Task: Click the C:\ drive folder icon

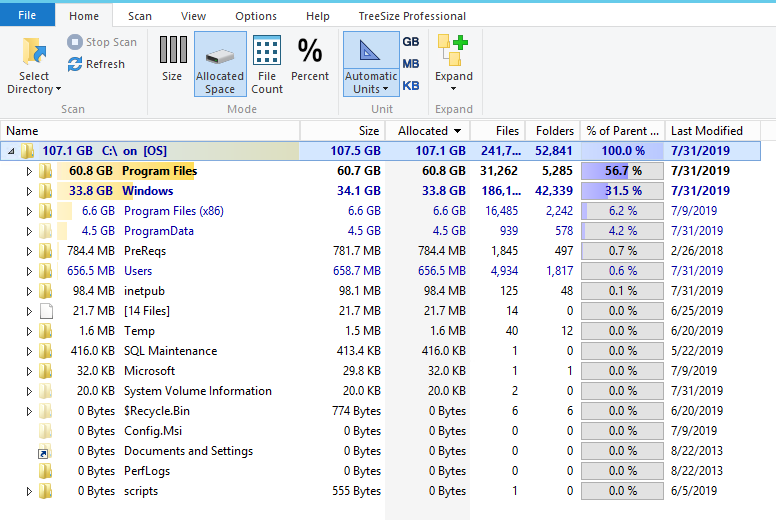Action: [27, 150]
